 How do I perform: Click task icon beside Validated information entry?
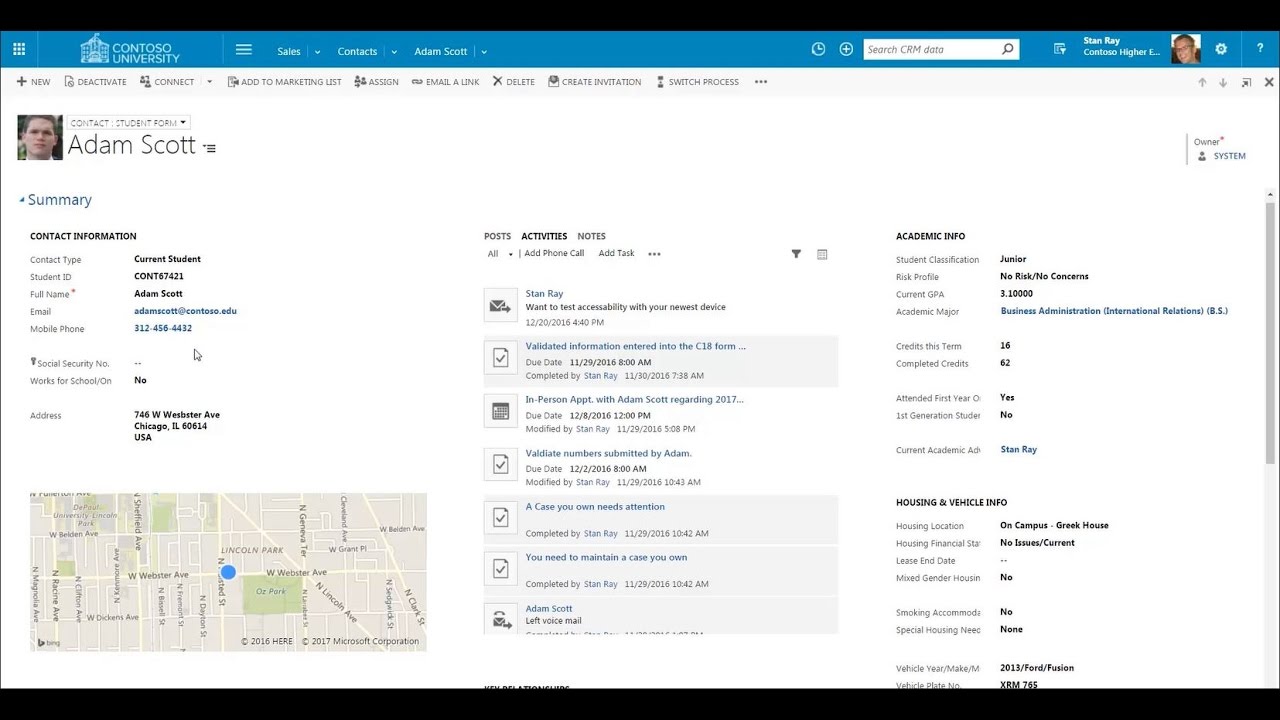(501, 357)
